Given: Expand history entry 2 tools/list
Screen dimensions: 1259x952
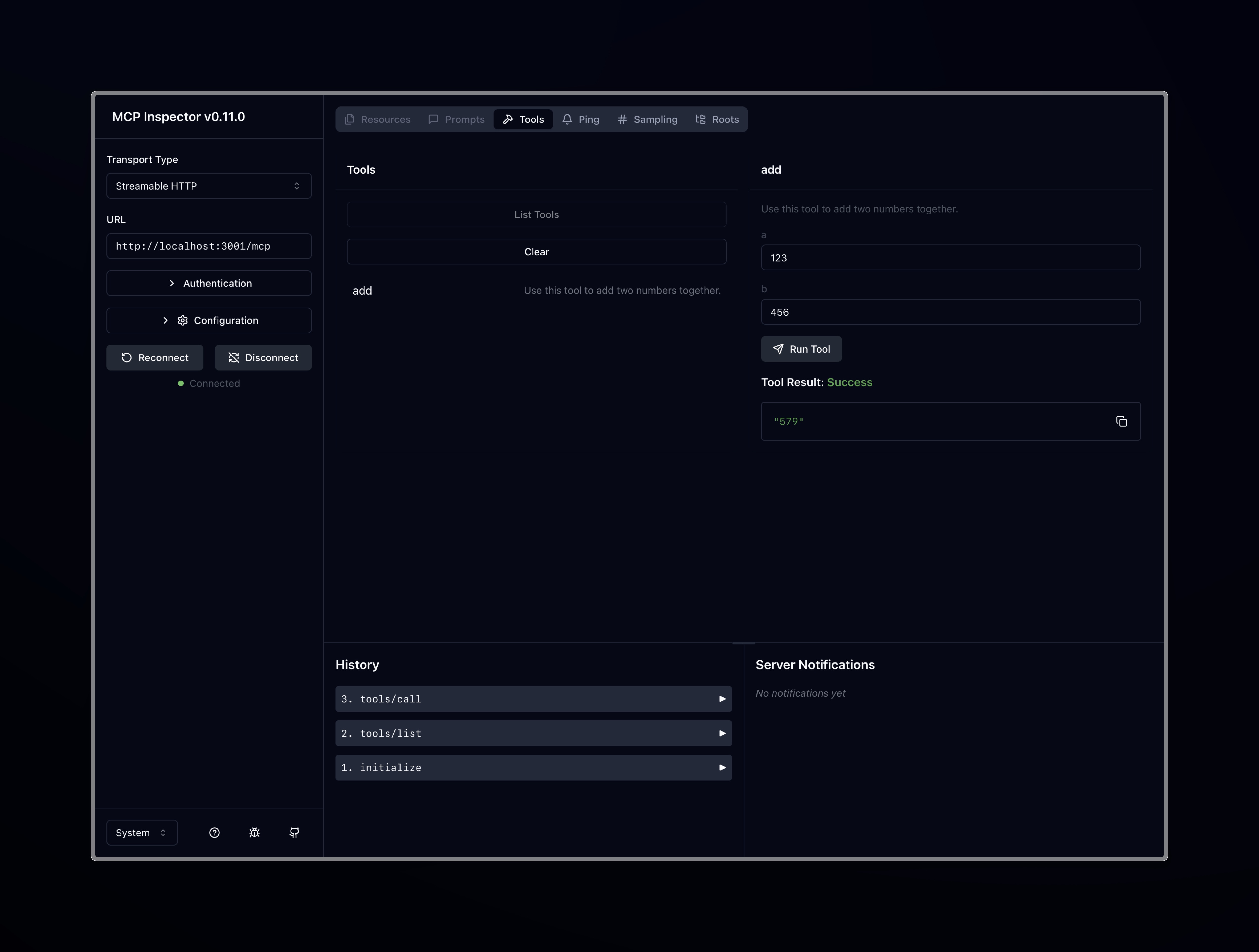Looking at the screenshot, I should (533, 734).
